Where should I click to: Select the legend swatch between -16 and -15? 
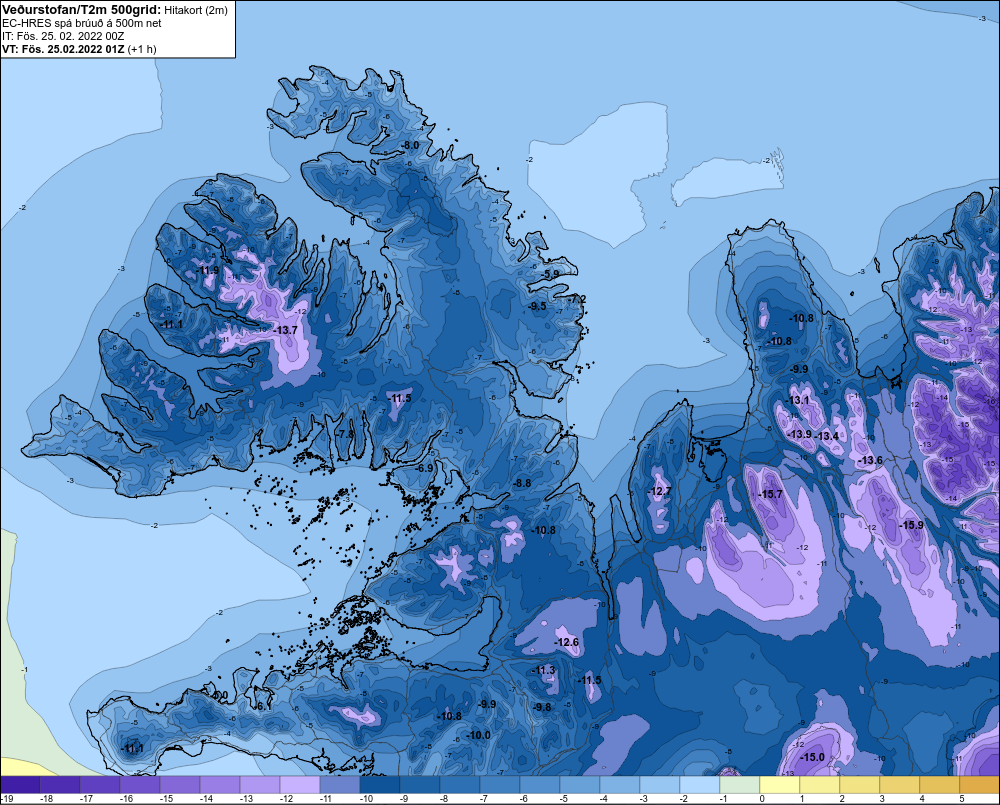coord(140,785)
